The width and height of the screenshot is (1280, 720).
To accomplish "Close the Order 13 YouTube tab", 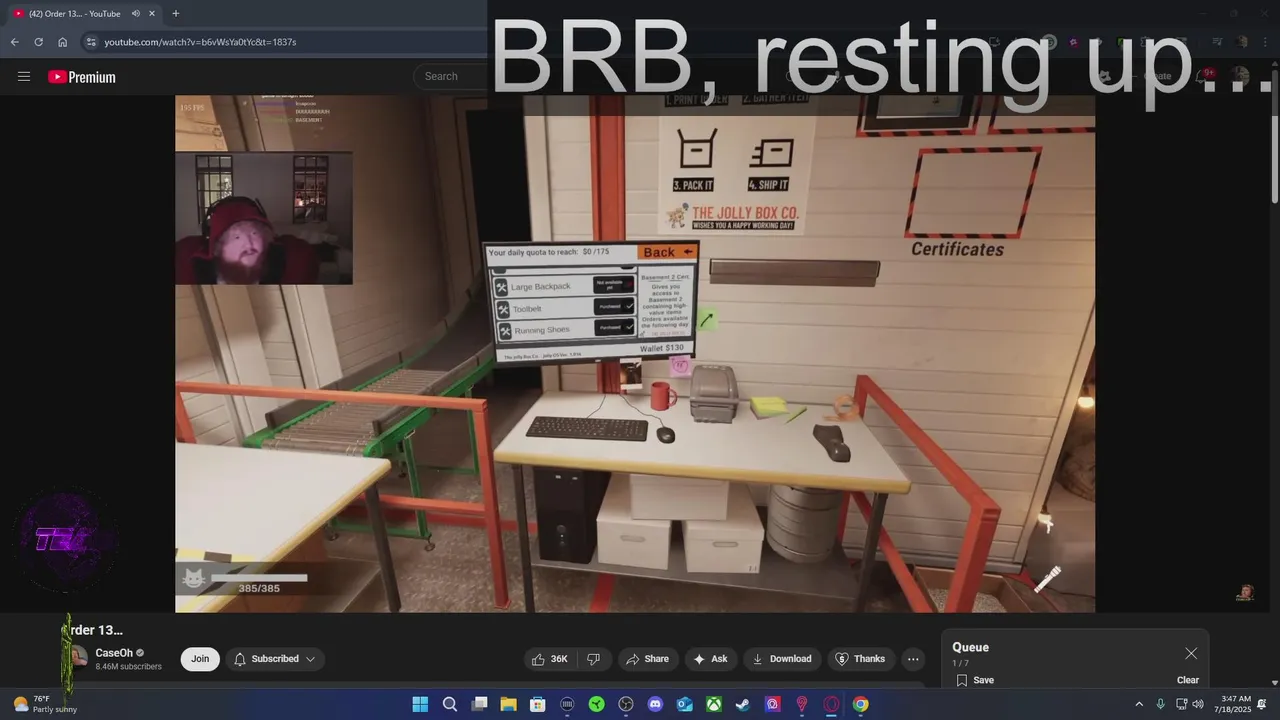I will point(151,13).
